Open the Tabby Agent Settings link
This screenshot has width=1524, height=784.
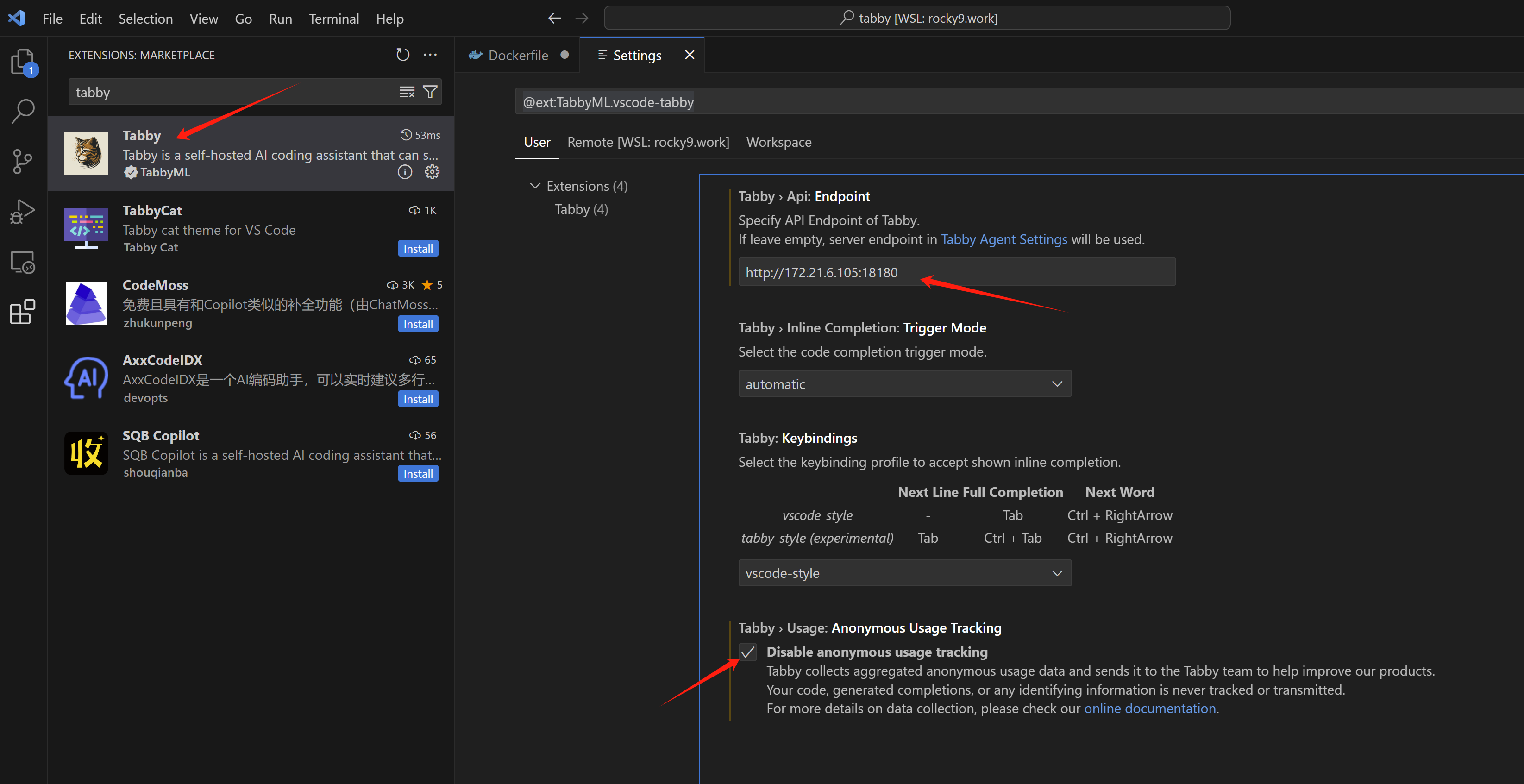[1004, 239]
